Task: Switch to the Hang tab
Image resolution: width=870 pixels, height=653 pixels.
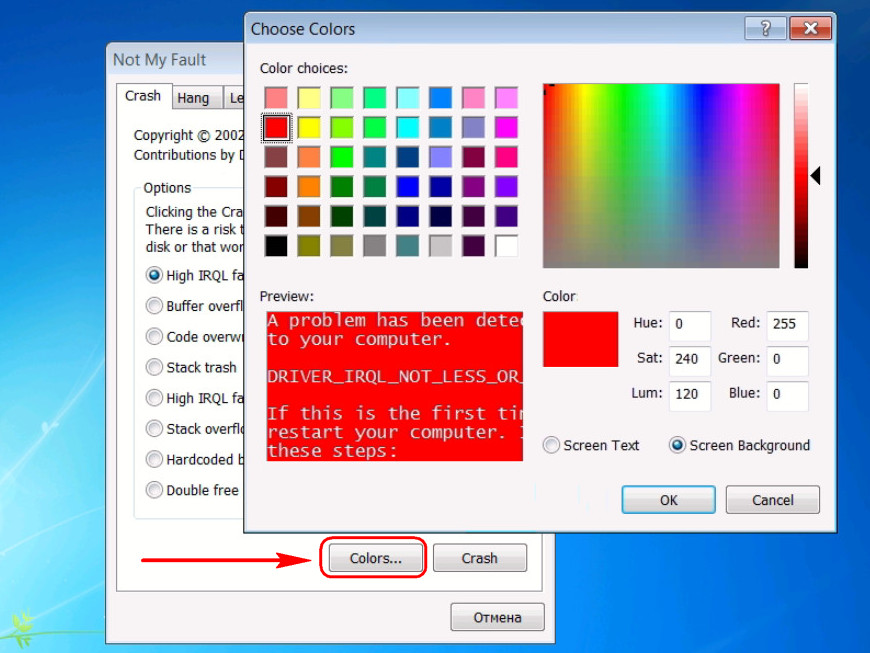Action: (x=193, y=98)
